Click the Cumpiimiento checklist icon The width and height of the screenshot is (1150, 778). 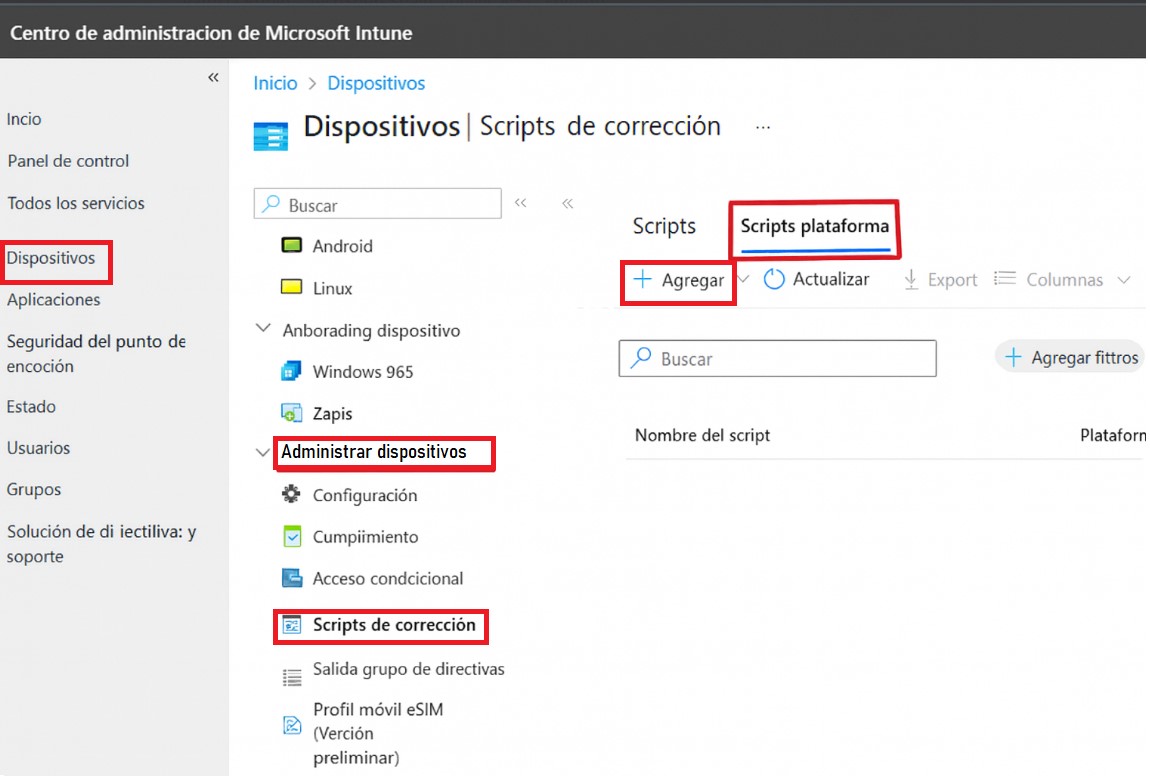292,537
